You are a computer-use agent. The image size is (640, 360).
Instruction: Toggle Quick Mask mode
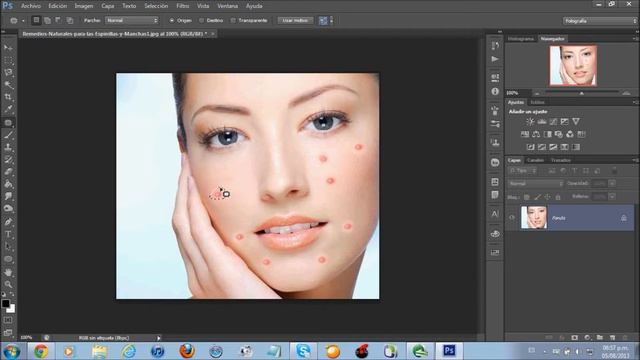tap(8, 320)
